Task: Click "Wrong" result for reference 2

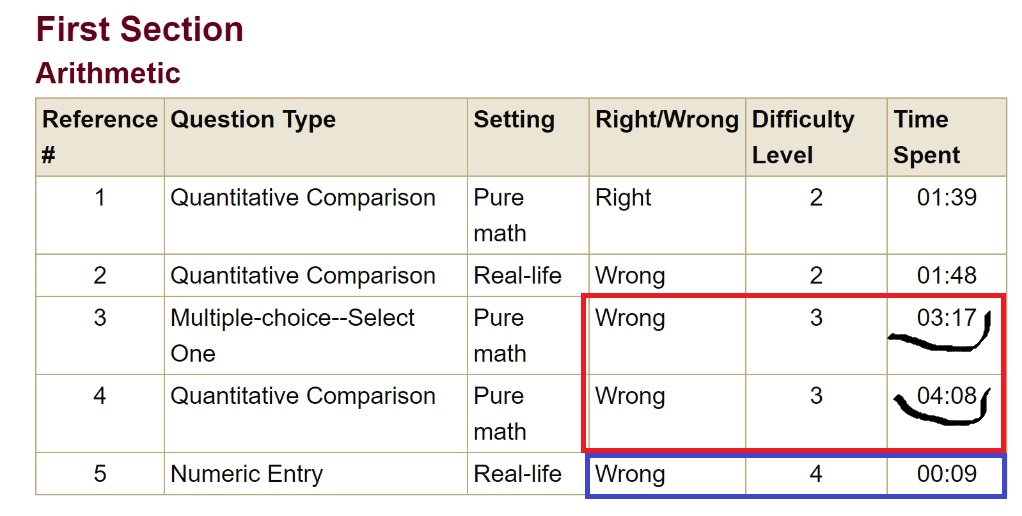Action: pos(630,276)
